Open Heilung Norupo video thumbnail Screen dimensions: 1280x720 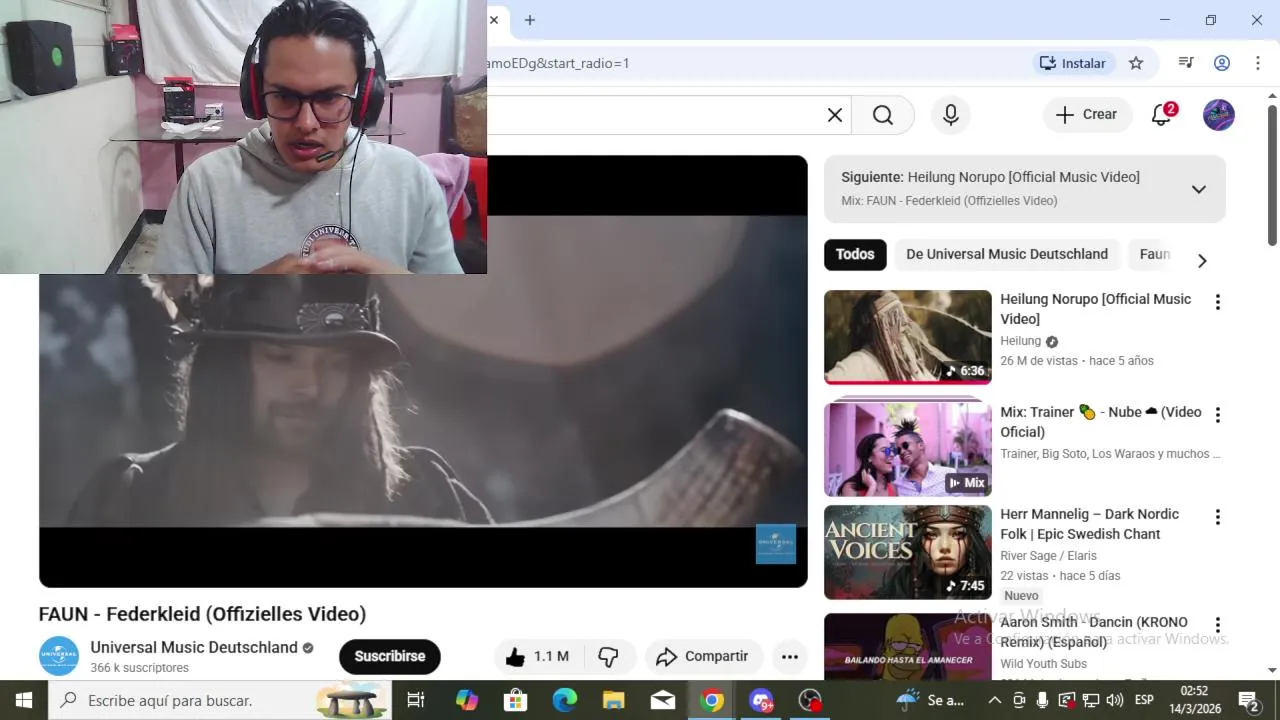(x=908, y=337)
